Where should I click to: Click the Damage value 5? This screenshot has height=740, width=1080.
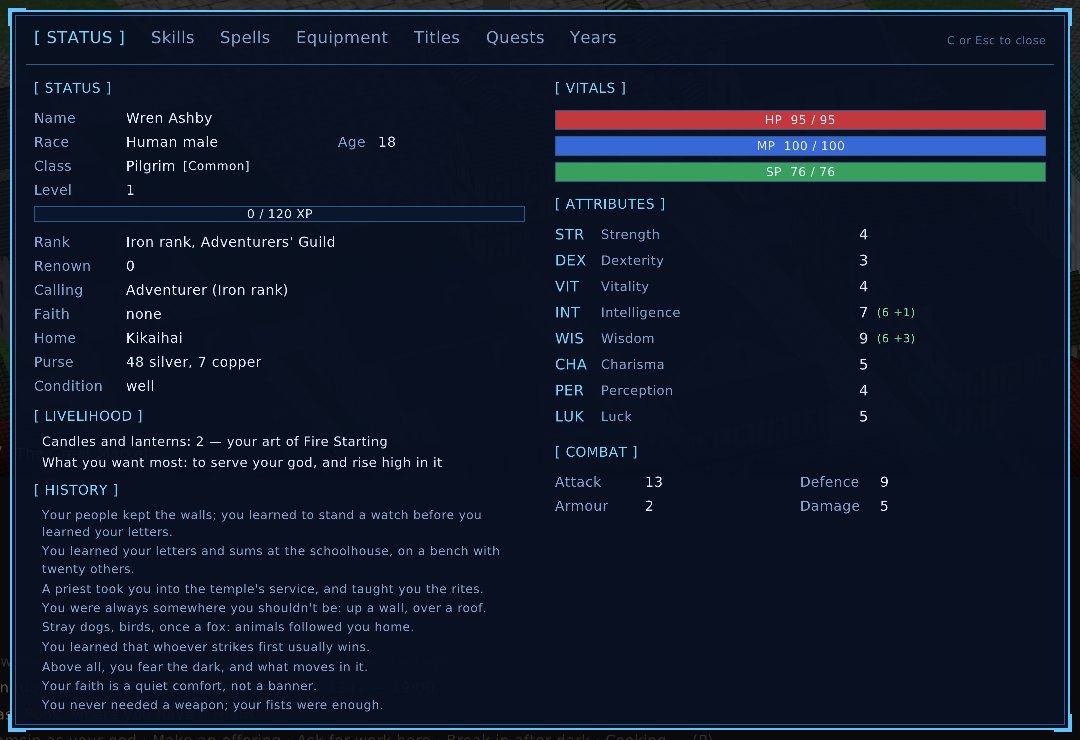[x=884, y=506]
